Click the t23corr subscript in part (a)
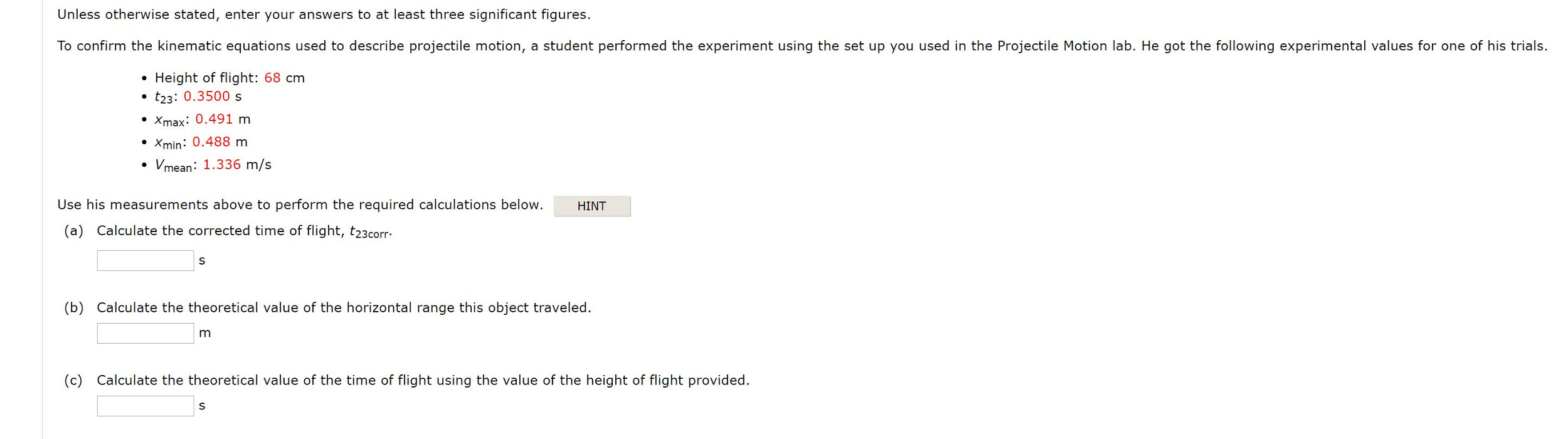Screen dimensions: 1568x439 click(x=373, y=234)
